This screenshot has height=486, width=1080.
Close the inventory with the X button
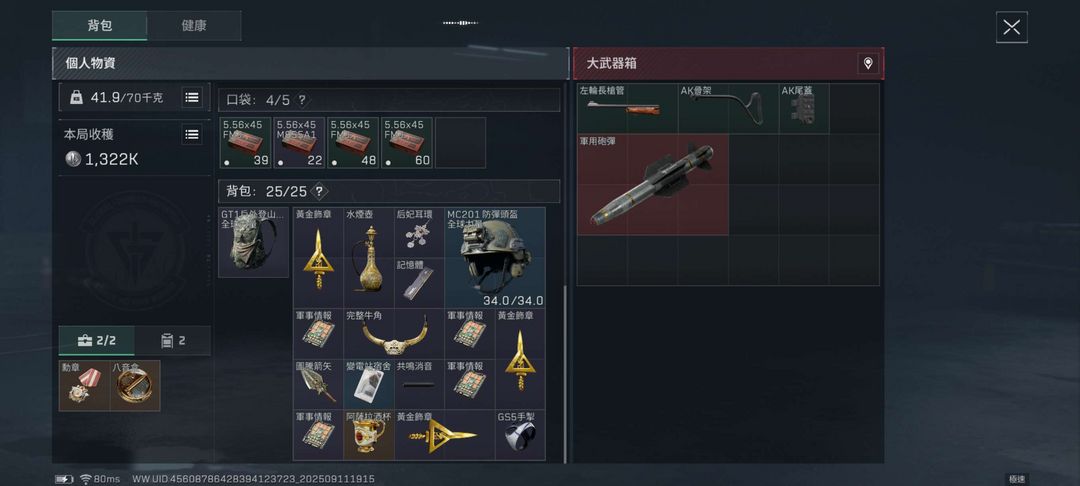pos(1011,28)
